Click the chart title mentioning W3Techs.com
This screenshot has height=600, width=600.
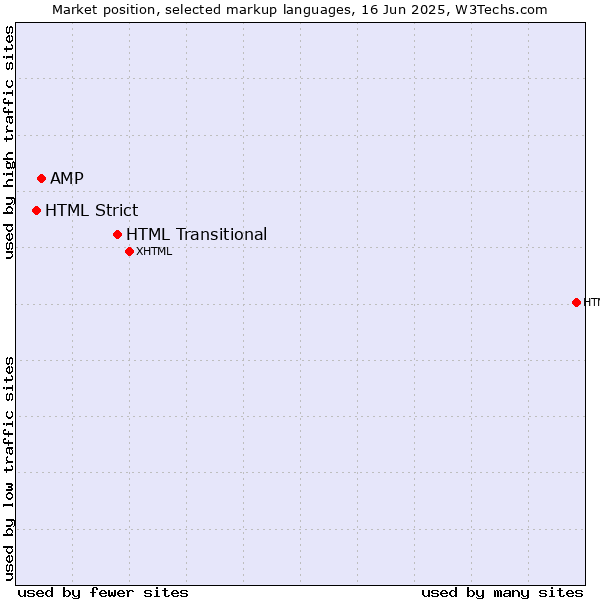300,10
